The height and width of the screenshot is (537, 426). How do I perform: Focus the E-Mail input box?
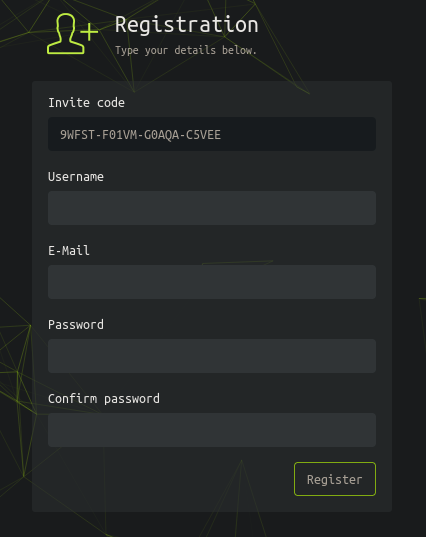[x=212, y=282]
